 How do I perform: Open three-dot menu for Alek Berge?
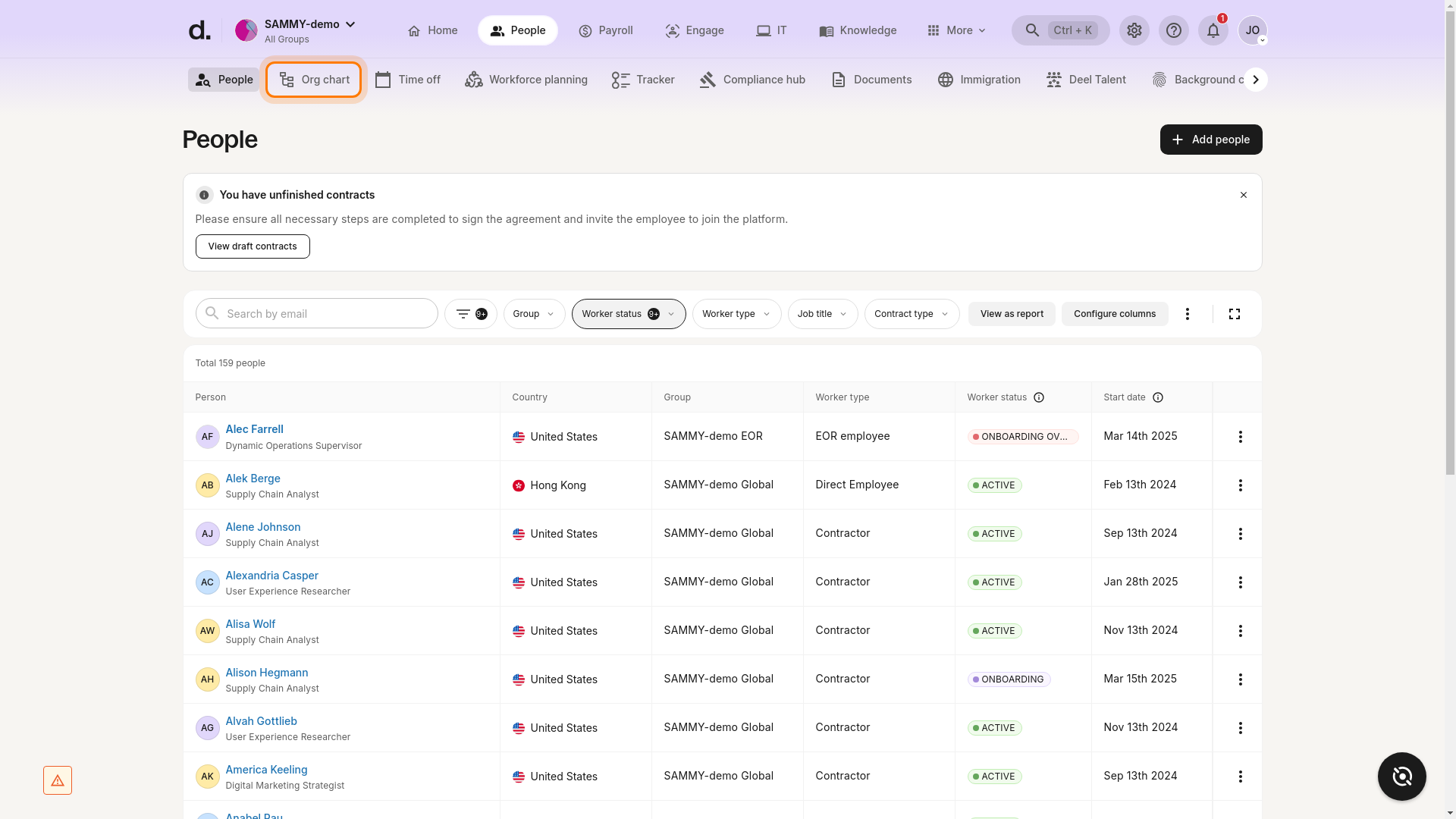(x=1240, y=485)
